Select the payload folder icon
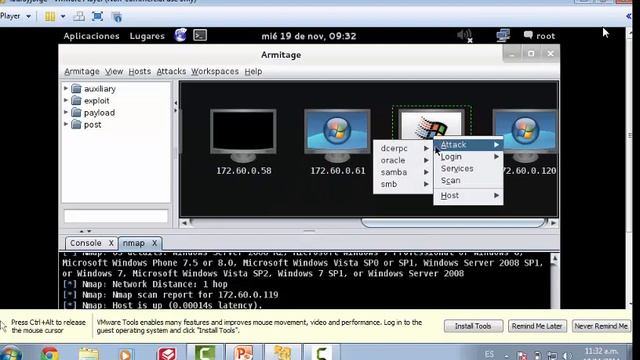 point(76,113)
